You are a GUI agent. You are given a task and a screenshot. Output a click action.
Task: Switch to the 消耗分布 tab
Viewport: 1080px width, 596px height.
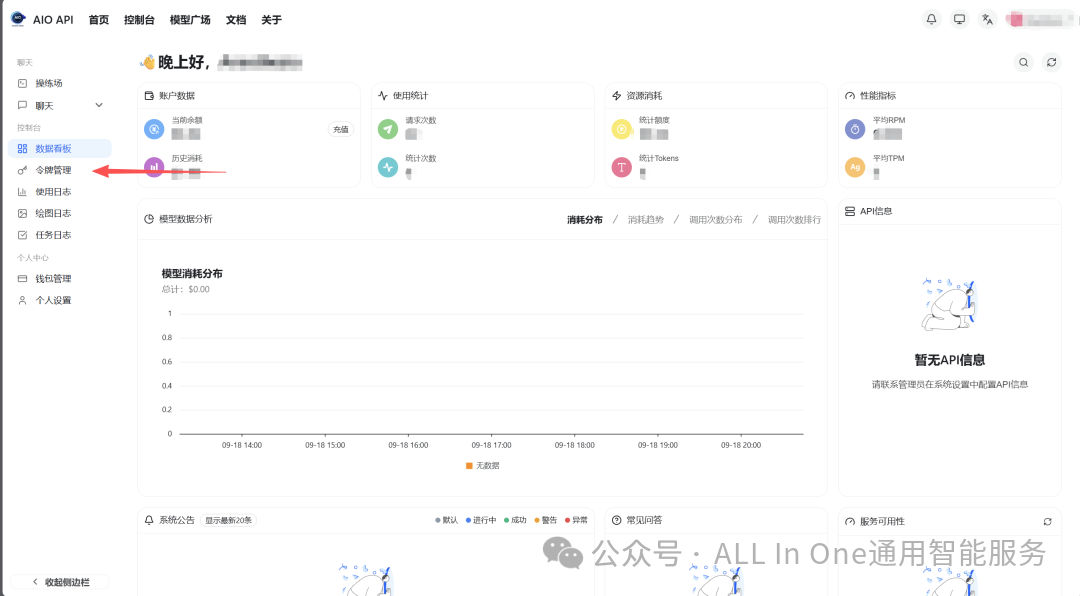point(585,220)
